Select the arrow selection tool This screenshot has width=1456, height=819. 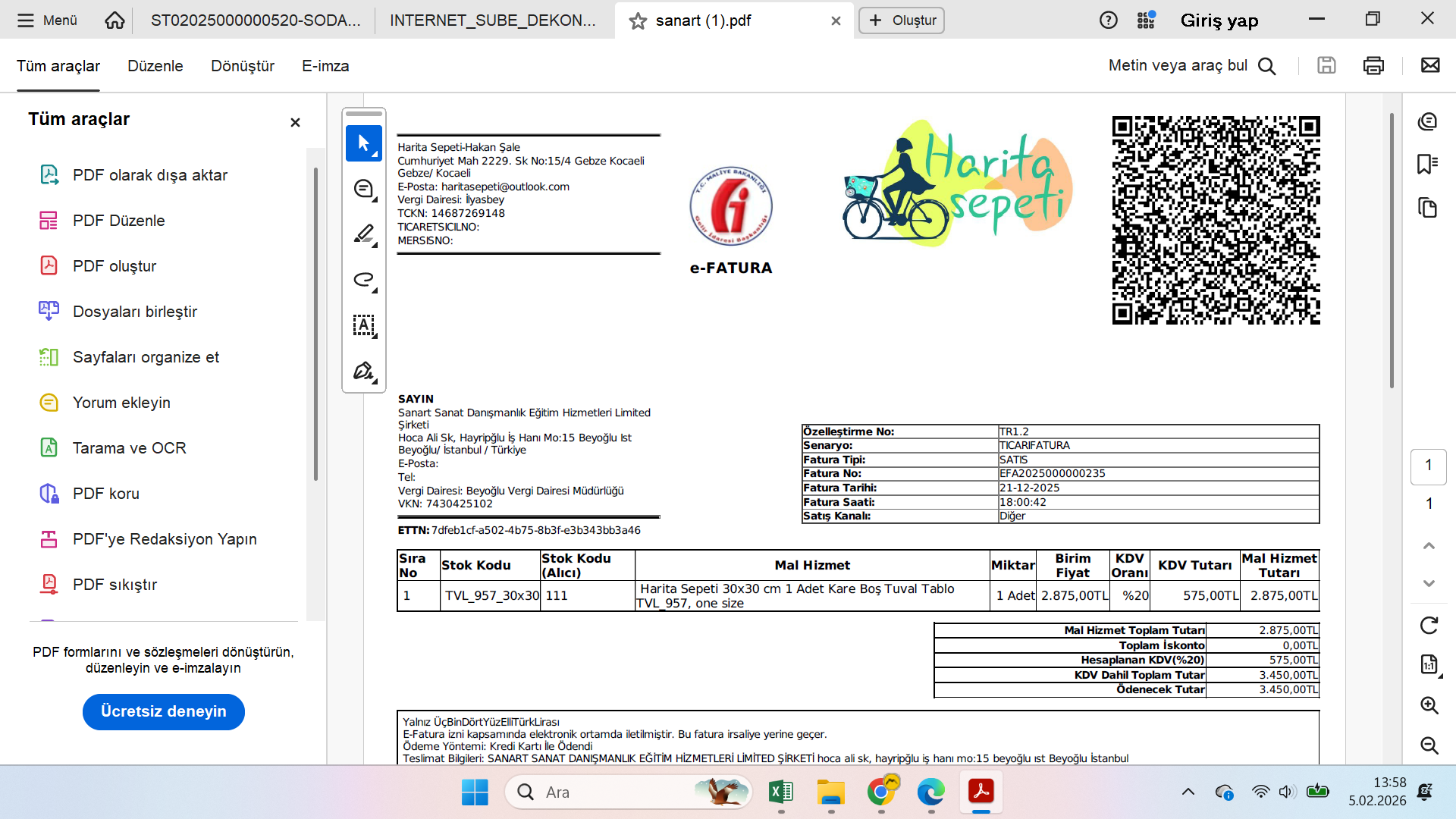pos(364,143)
